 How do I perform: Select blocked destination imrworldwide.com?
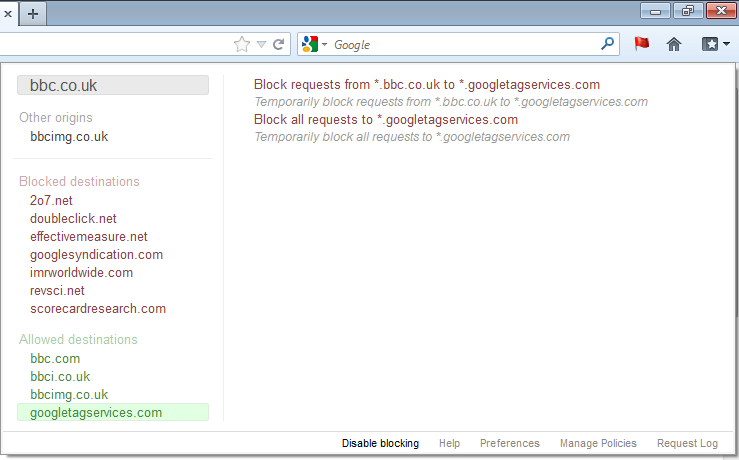pyautogui.click(x=81, y=273)
